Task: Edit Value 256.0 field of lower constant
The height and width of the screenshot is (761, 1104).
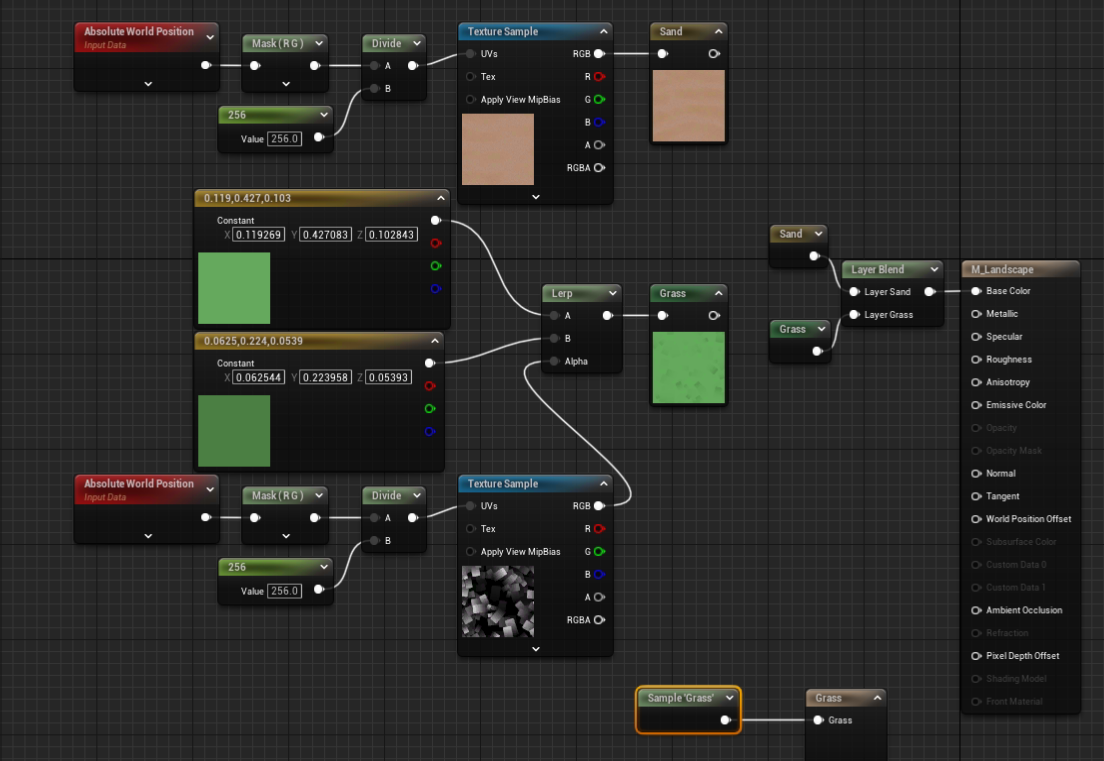Action: (x=284, y=591)
